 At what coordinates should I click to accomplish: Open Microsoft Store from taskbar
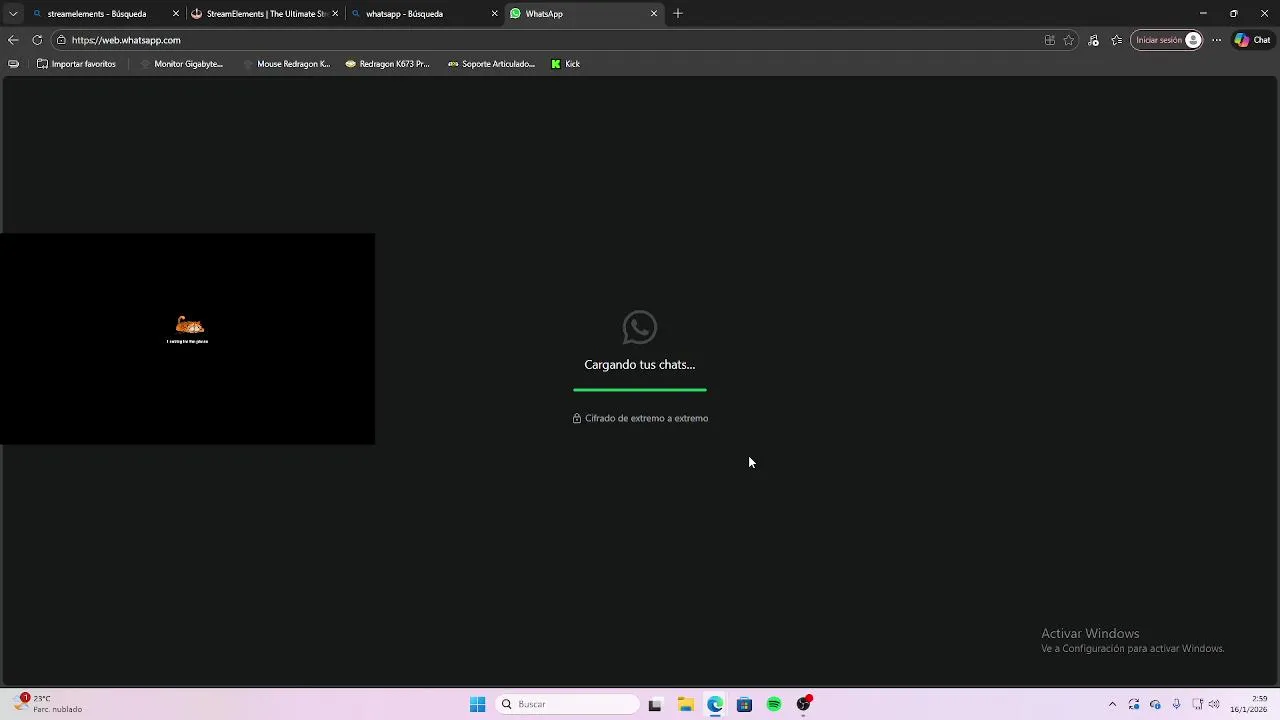pyautogui.click(x=744, y=704)
